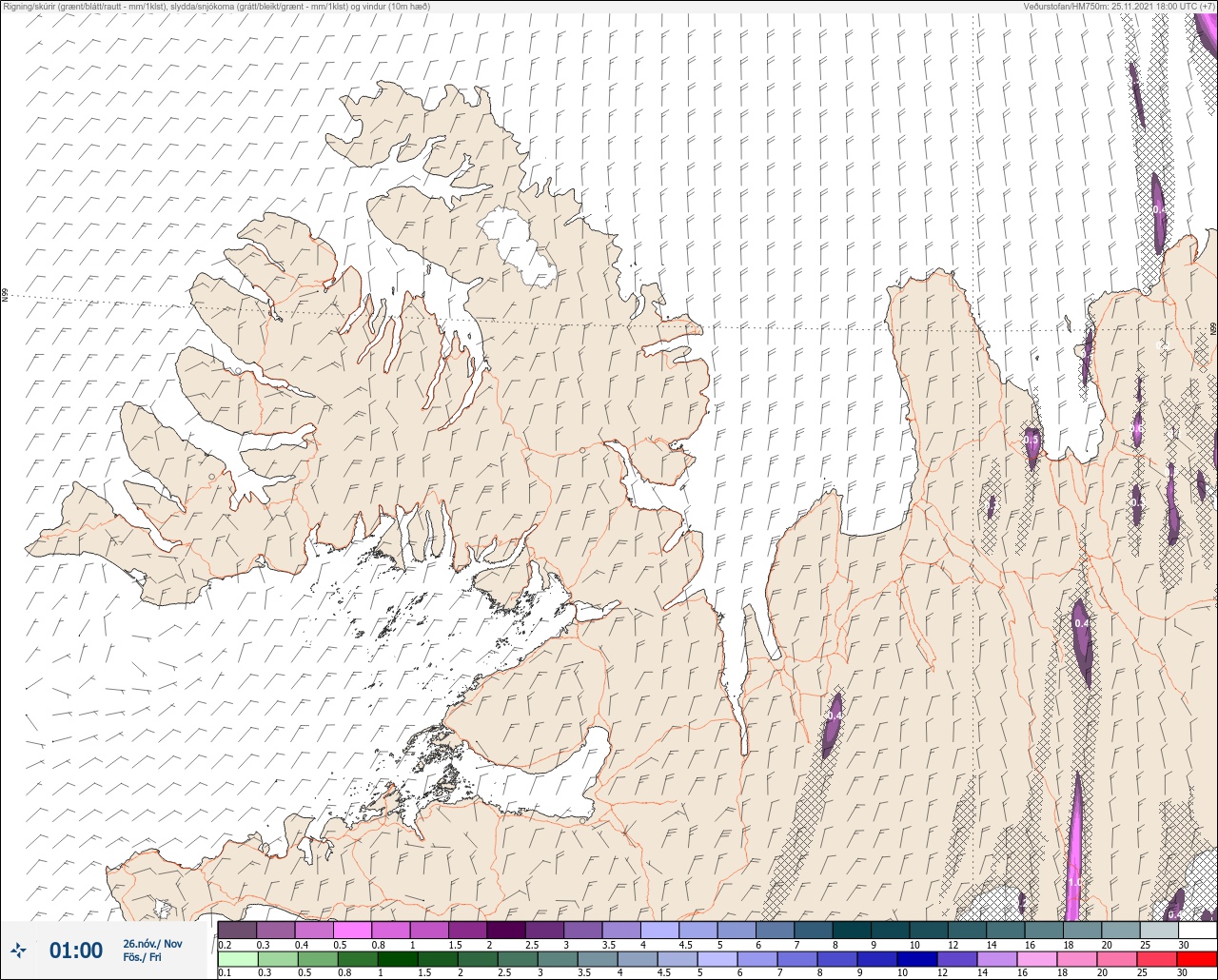Image resolution: width=1218 pixels, height=980 pixels.
Task: Click the 'Fös./ Fri' weekday label
Action: (x=143, y=958)
